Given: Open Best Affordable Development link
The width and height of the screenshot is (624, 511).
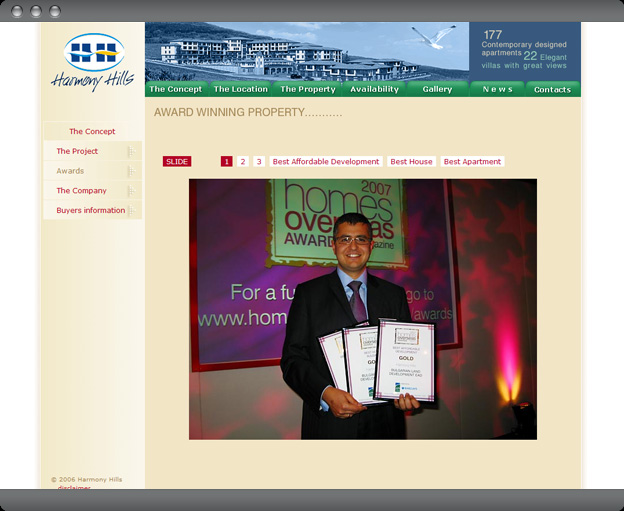Looking at the screenshot, I should click(x=326, y=162).
